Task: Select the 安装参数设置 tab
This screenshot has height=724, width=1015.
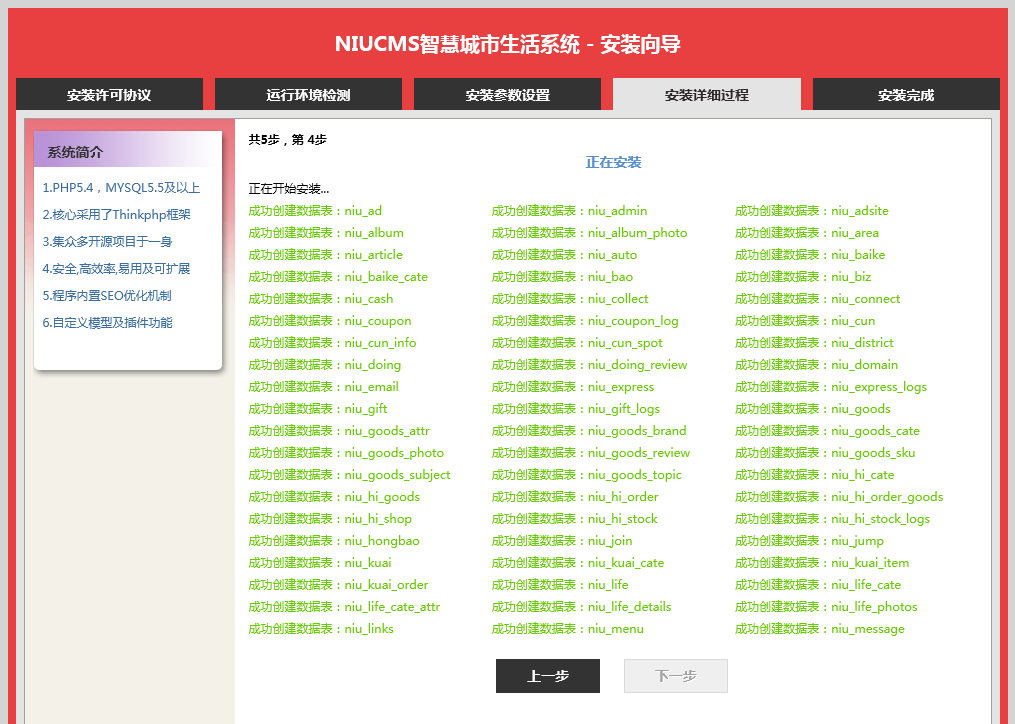Action: (508, 95)
